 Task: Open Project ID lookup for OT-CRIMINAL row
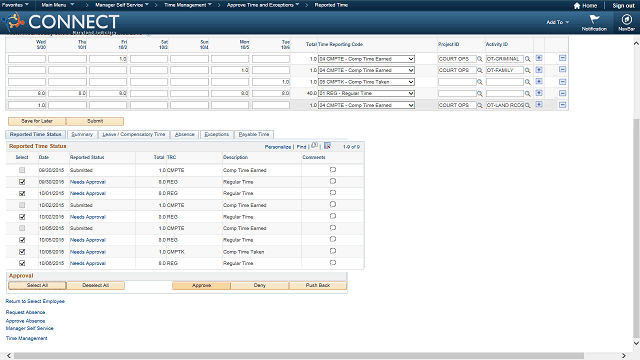(480, 59)
